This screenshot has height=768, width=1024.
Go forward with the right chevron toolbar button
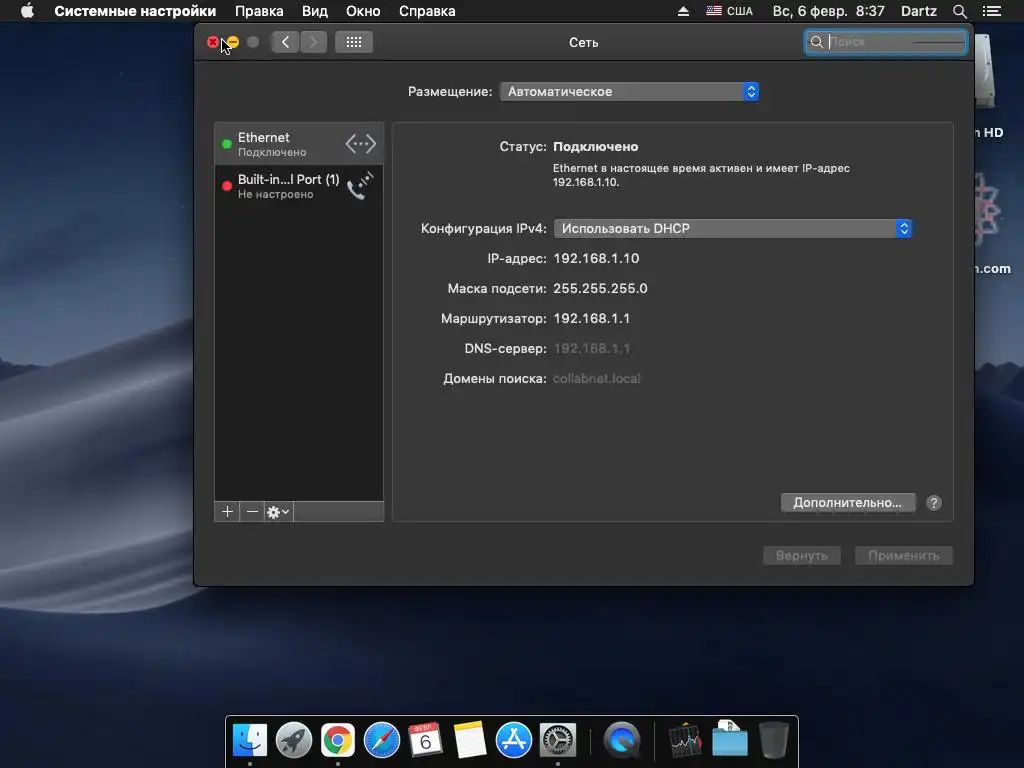point(313,42)
